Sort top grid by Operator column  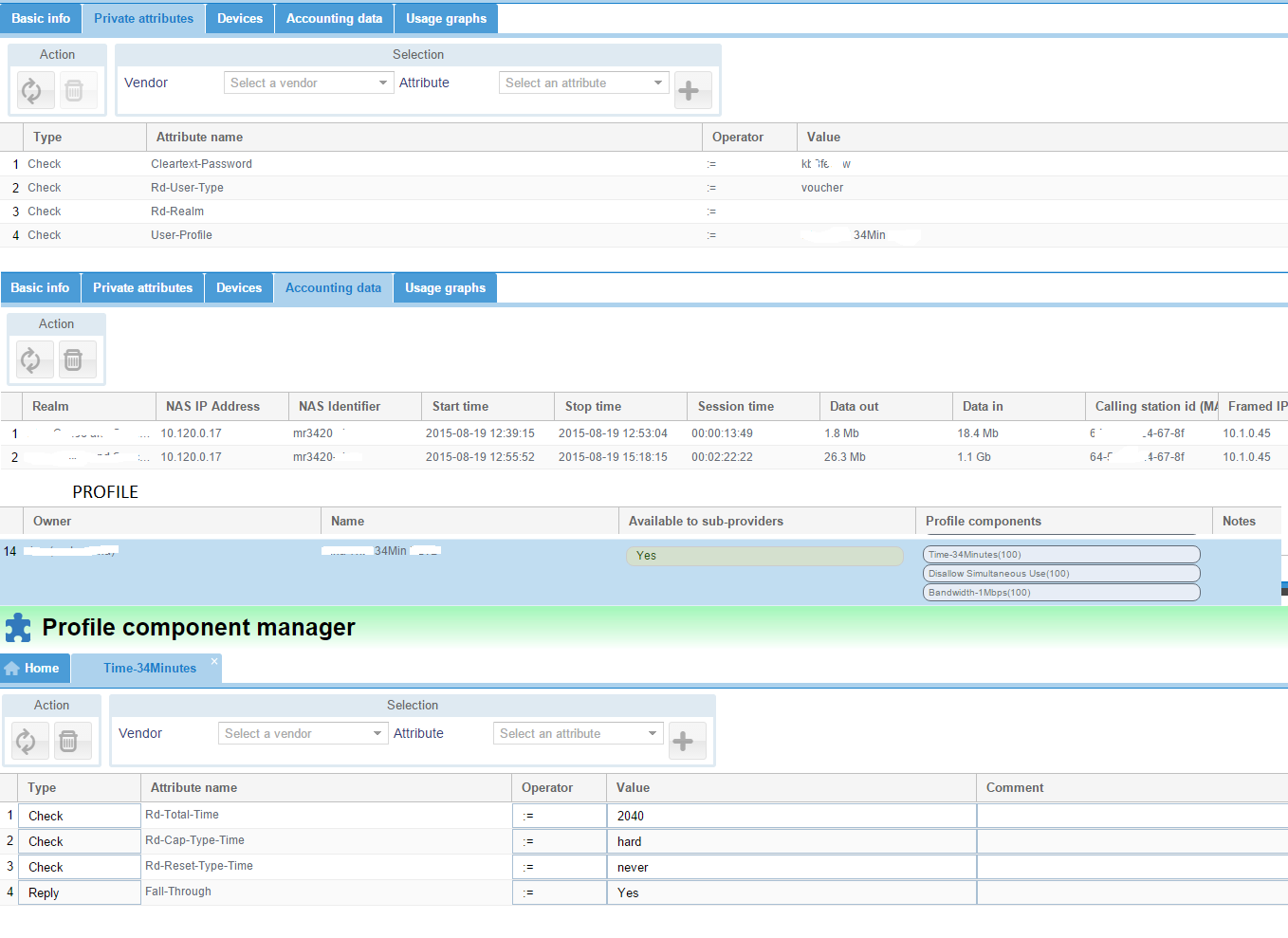coord(749,138)
